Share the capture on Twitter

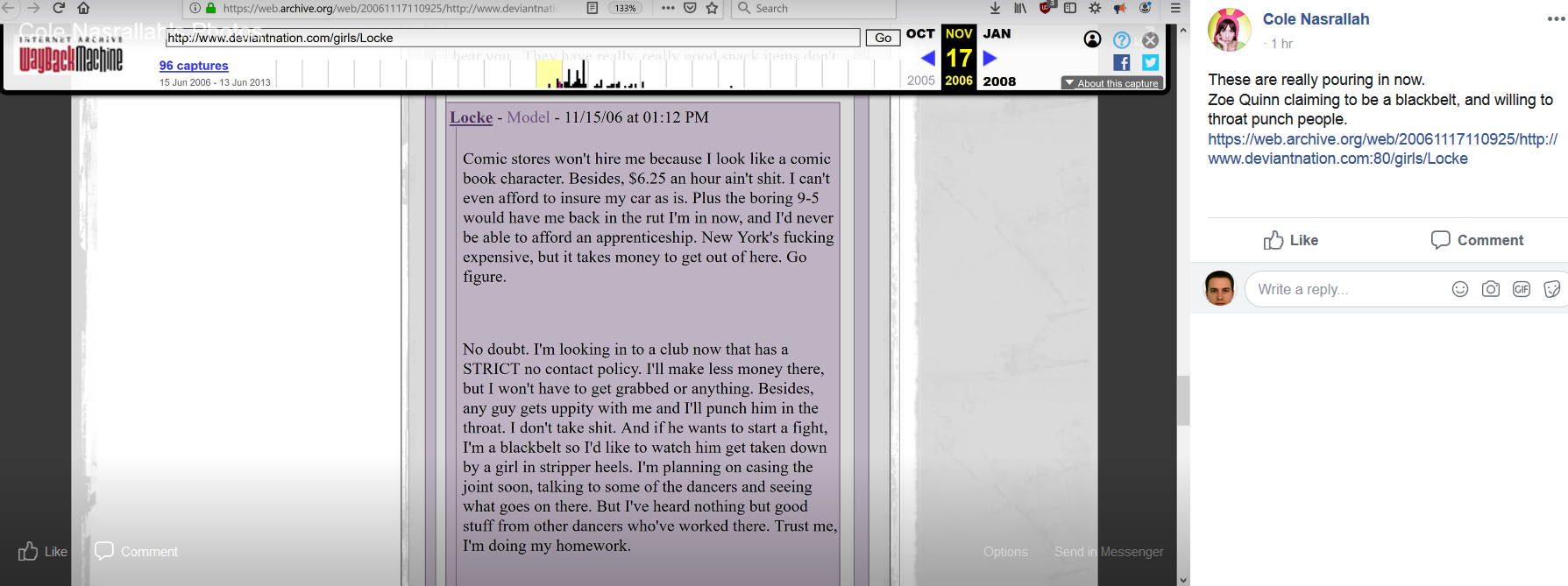[1151, 62]
